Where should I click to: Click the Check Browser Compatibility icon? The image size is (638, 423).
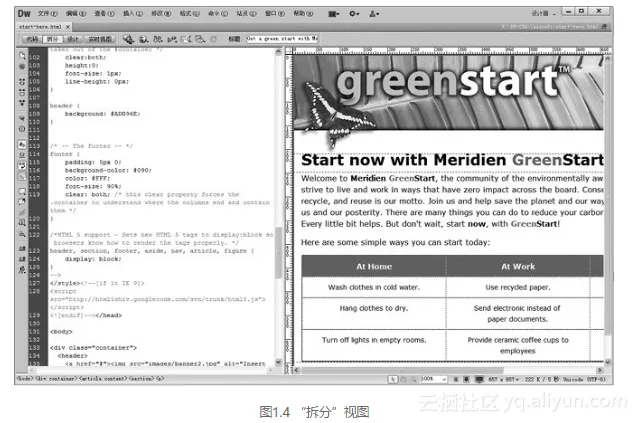(186, 39)
